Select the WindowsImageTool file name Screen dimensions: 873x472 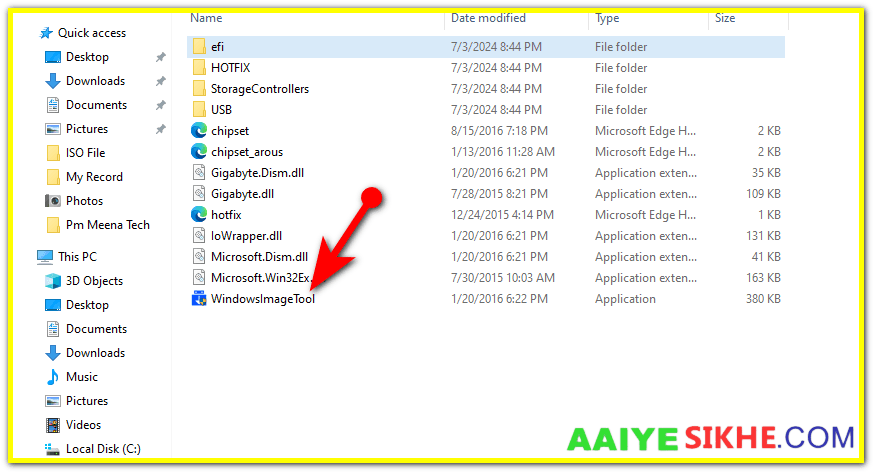263,298
